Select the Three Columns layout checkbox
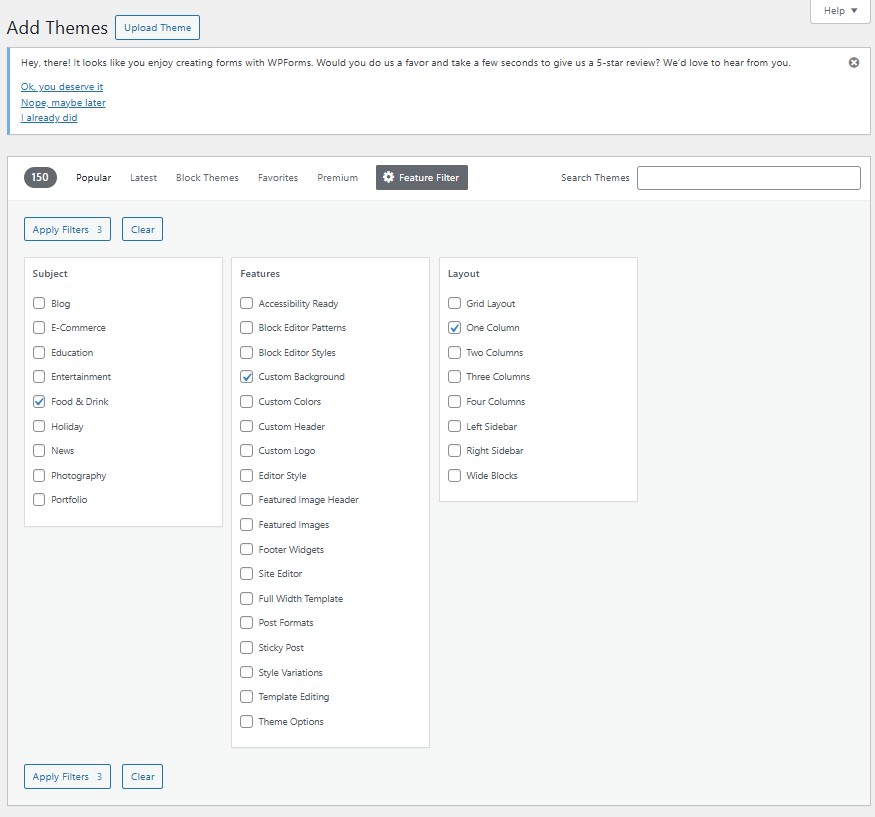 point(454,376)
